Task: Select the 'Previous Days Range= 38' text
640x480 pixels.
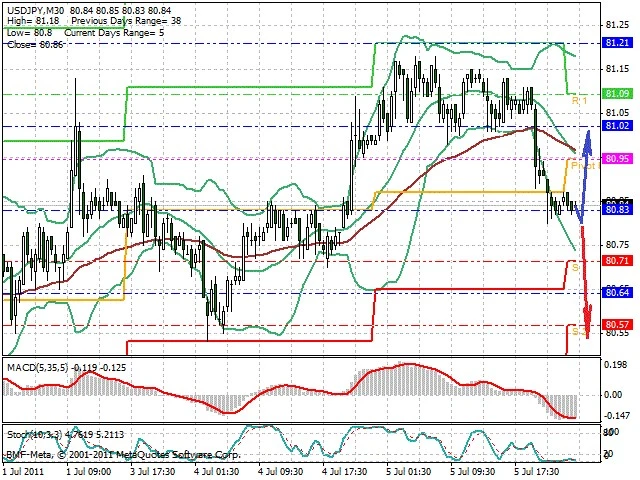Action: (x=126, y=21)
